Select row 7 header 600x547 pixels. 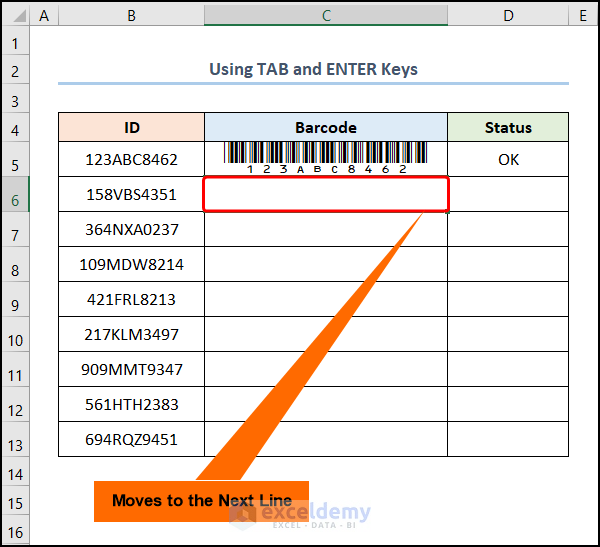(15, 229)
